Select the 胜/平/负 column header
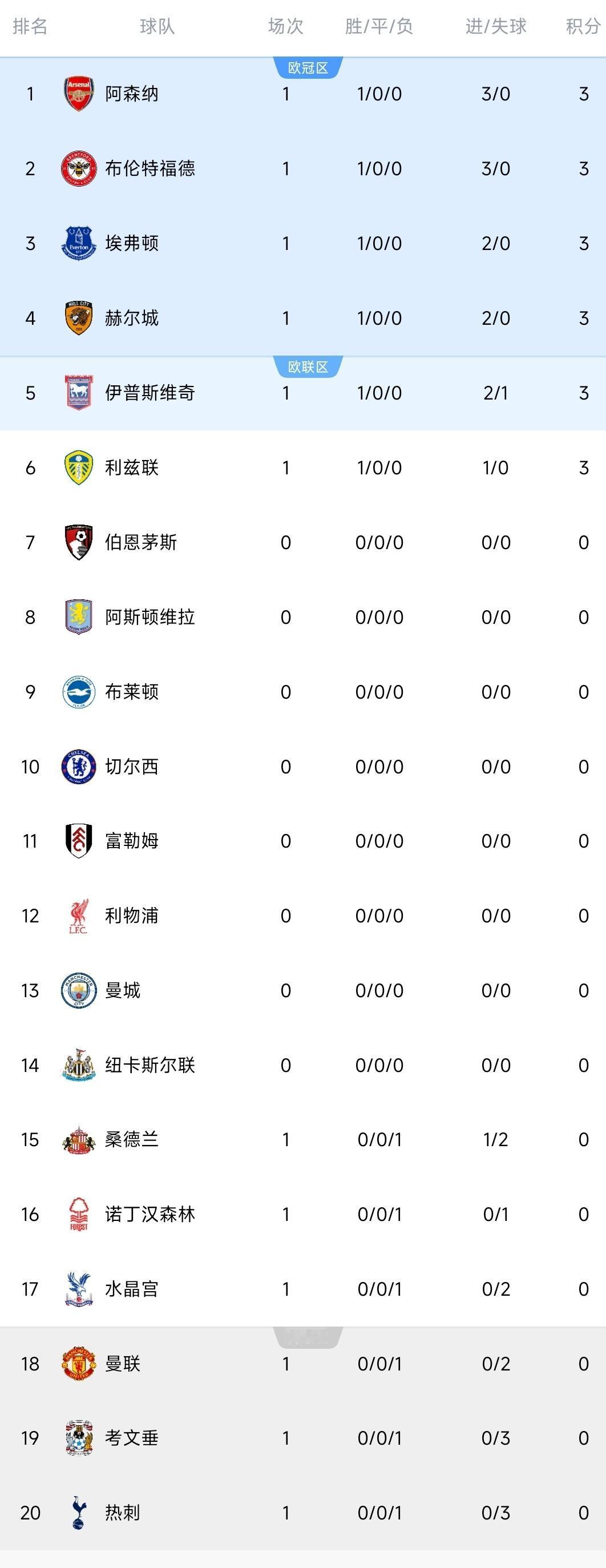 pyautogui.click(x=379, y=26)
